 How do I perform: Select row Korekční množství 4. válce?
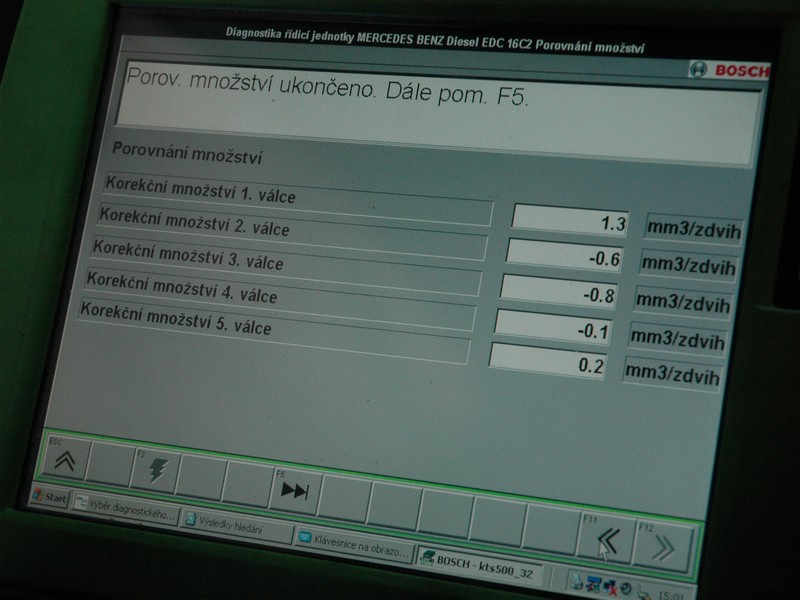click(x=280, y=298)
